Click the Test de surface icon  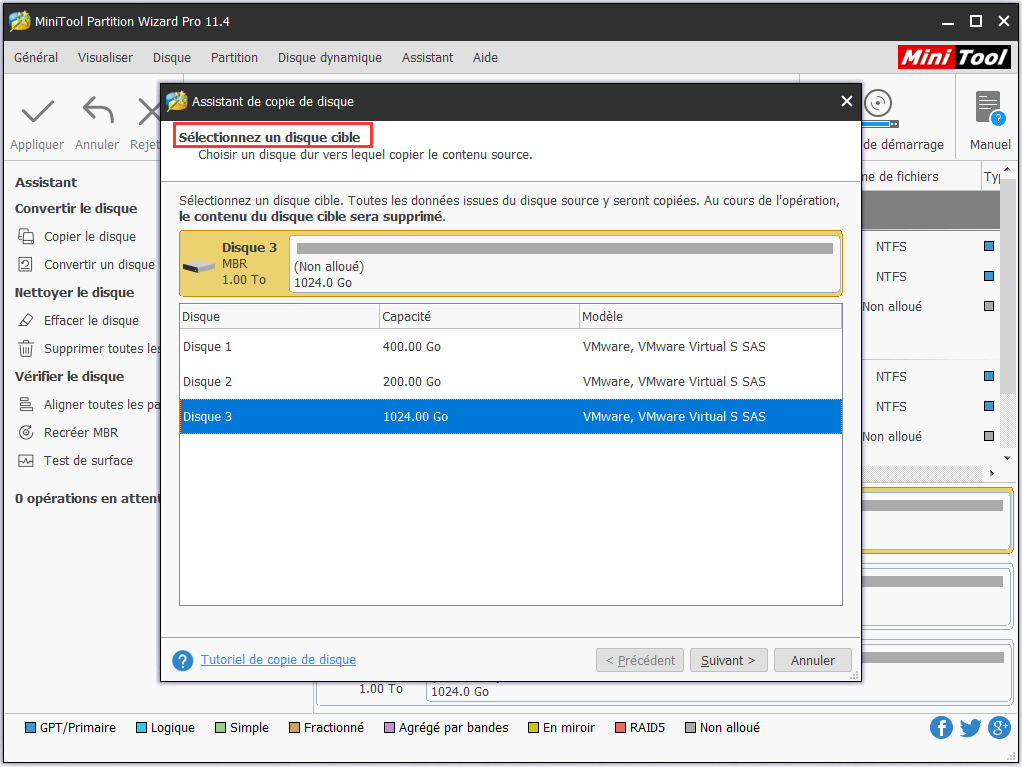(x=26, y=461)
